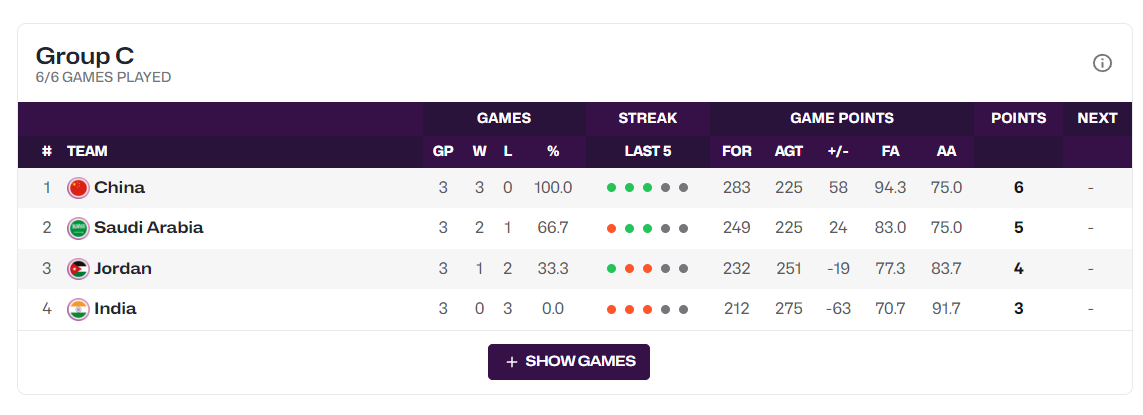The height and width of the screenshot is (415, 1143).
Task: Click Saudi Arabia's first orange streak dot
Action: (611, 228)
